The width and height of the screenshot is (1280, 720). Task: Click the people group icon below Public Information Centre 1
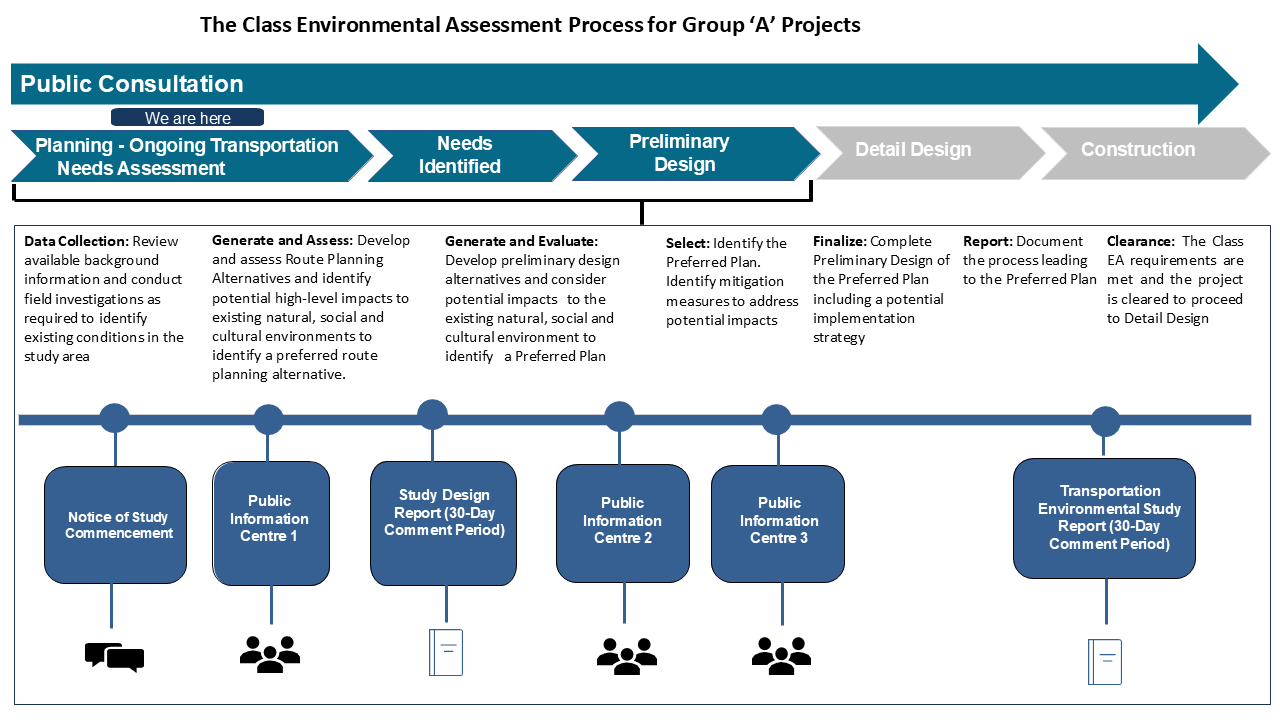(270, 654)
